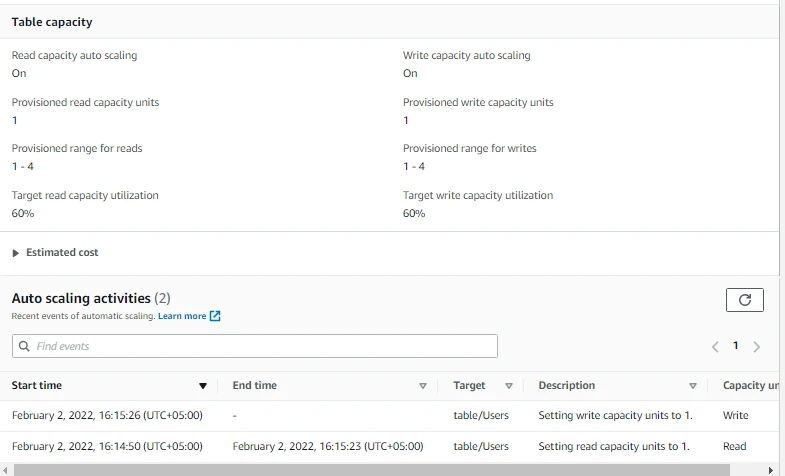Open the Learn more link

[181, 316]
